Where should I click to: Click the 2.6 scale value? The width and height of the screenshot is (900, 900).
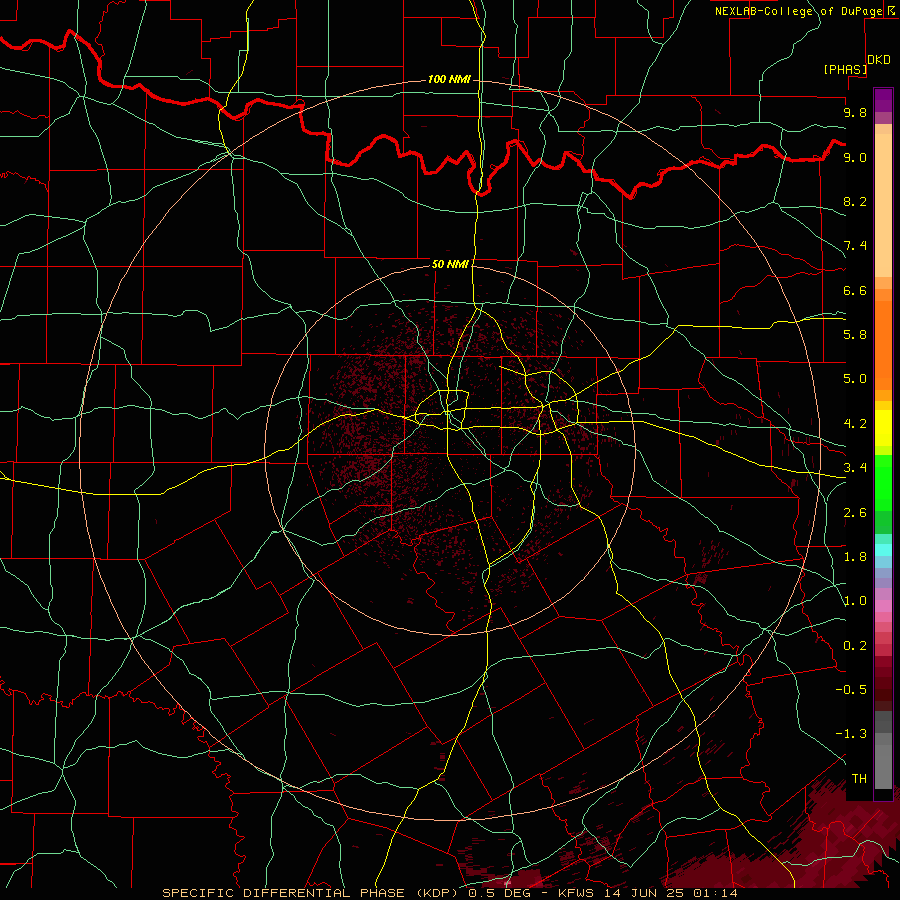[x=855, y=513]
